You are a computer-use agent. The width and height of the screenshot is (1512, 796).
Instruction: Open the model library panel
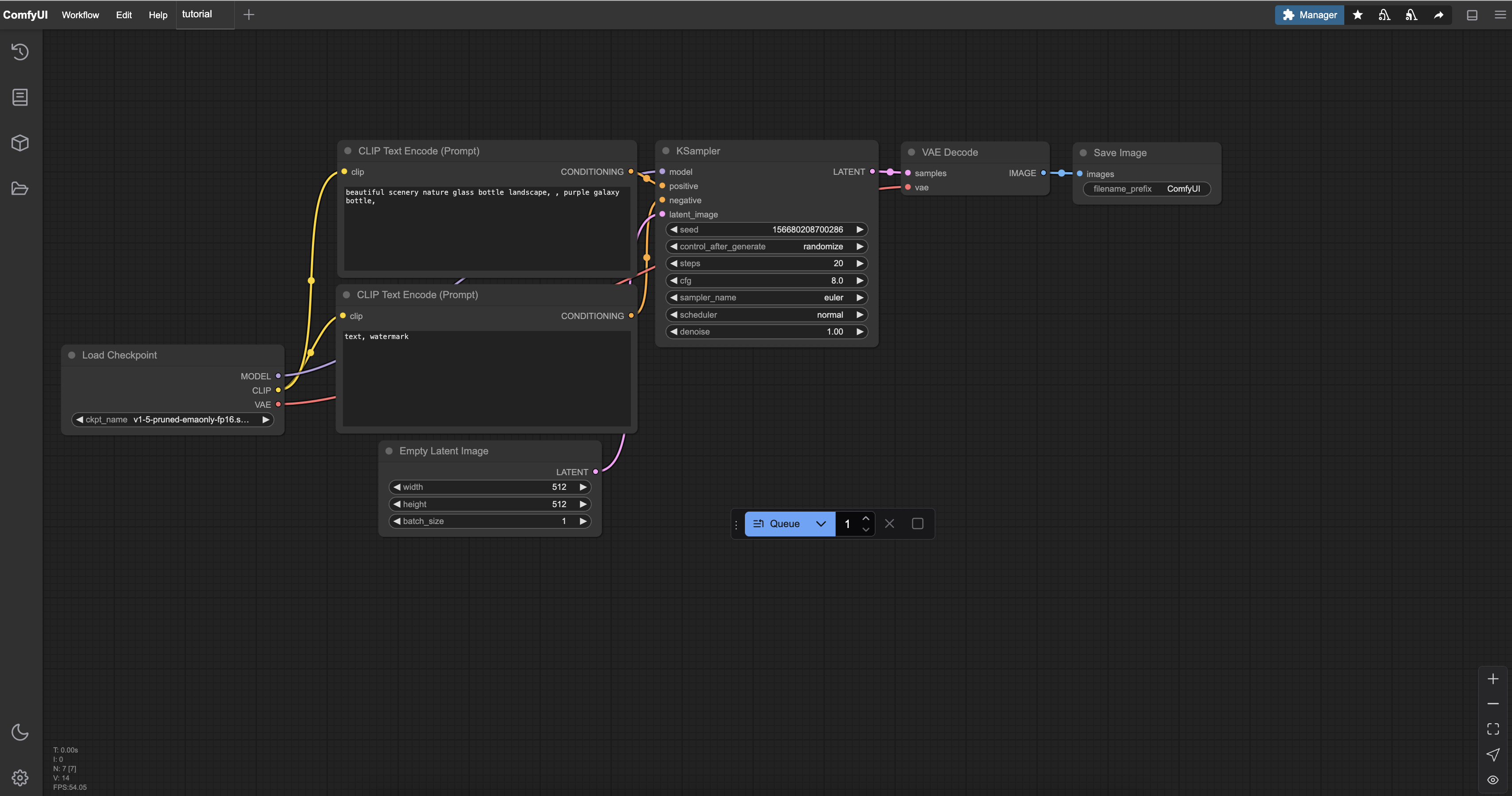point(20,142)
